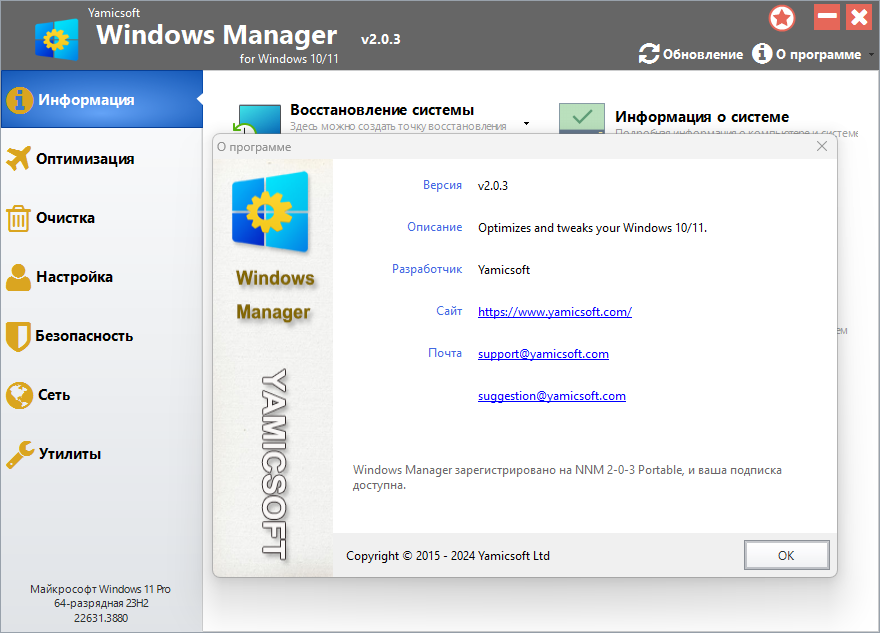Click the Информация о системе checkmark icon
Viewport: 880px width, 633px height.
(582, 118)
